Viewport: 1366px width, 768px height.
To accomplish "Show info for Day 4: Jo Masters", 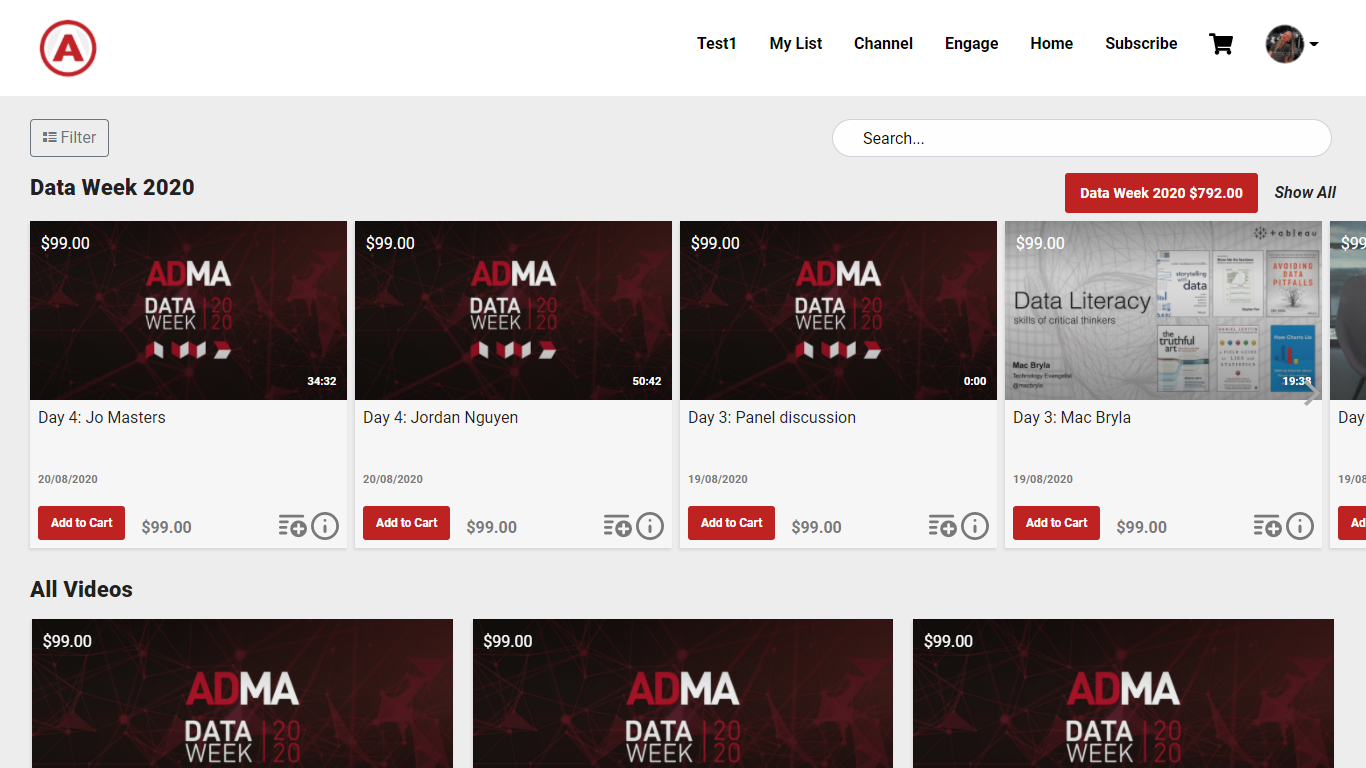I will [325, 526].
